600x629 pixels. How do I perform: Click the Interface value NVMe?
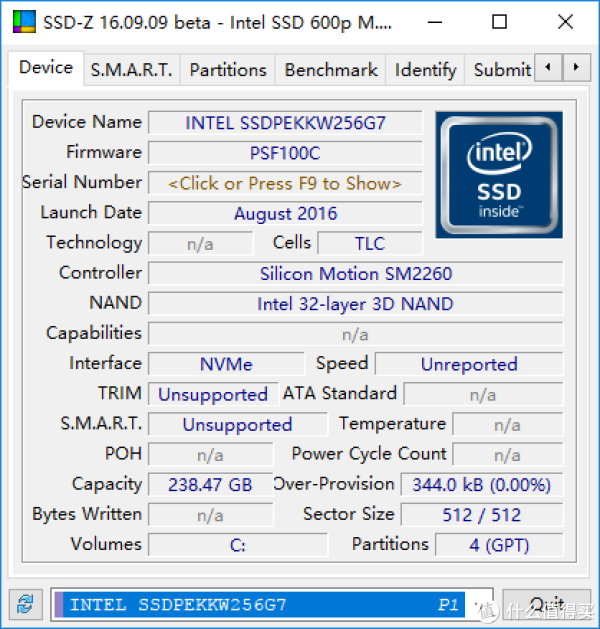click(x=226, y=364)
